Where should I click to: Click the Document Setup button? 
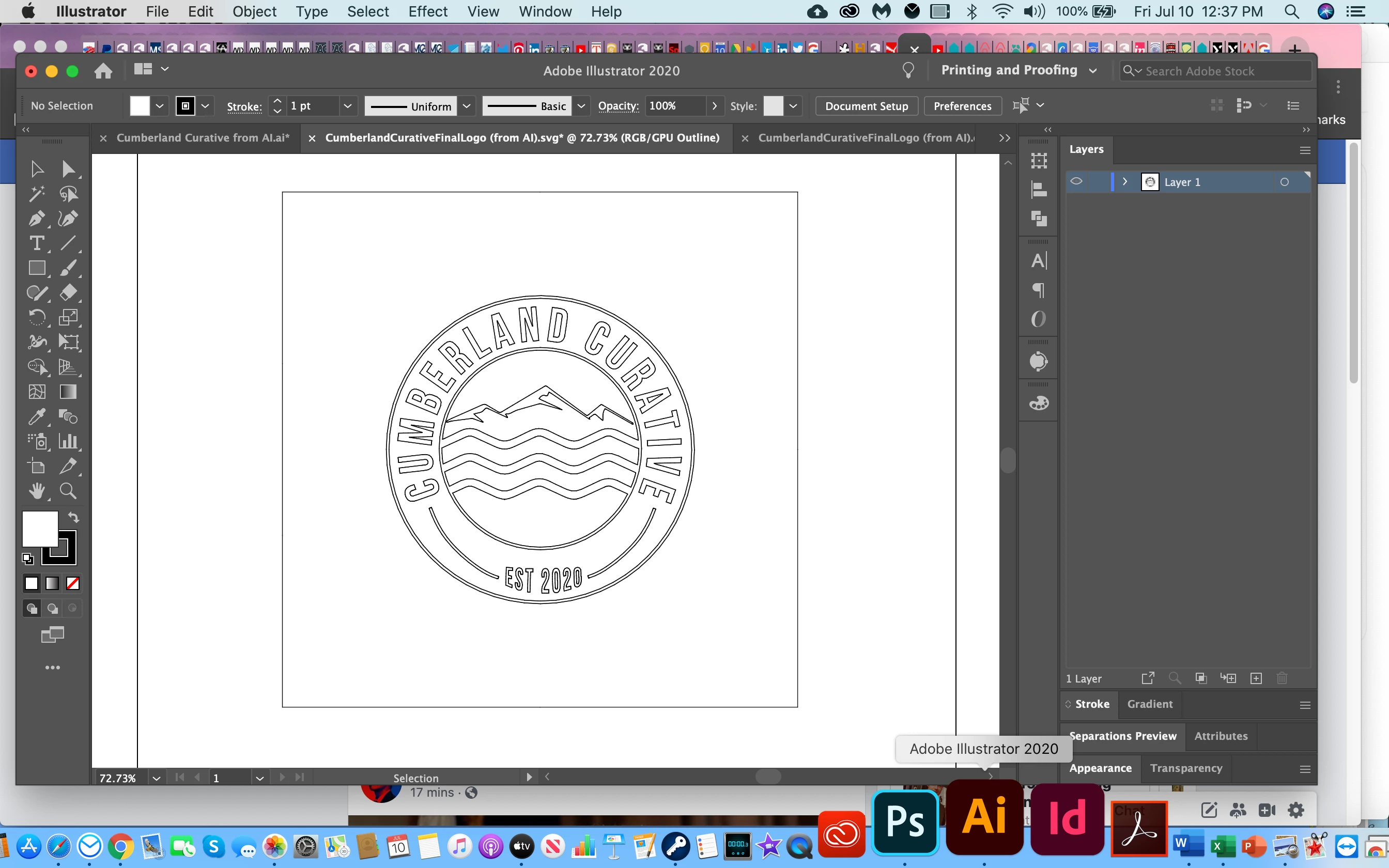(x=866, y=106)
